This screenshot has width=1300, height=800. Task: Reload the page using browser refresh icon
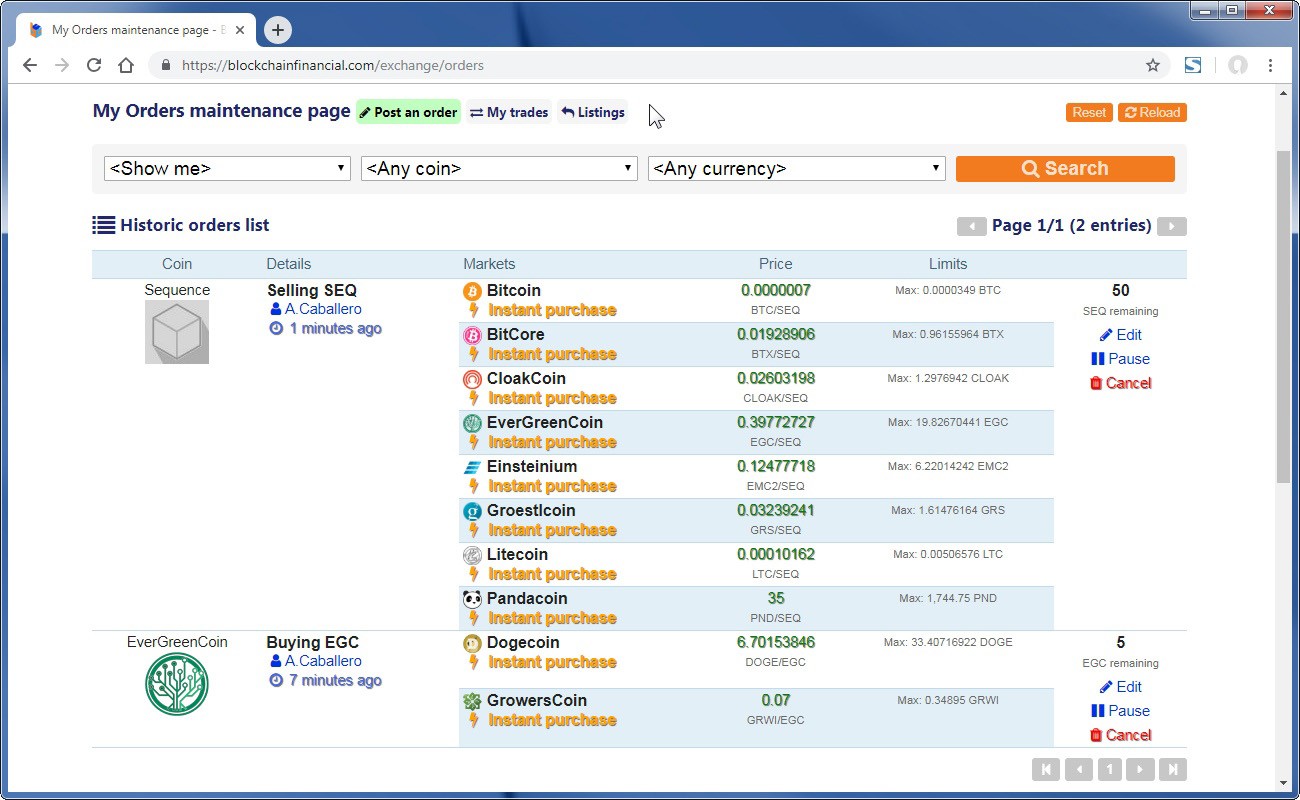[x=94, y=65]
